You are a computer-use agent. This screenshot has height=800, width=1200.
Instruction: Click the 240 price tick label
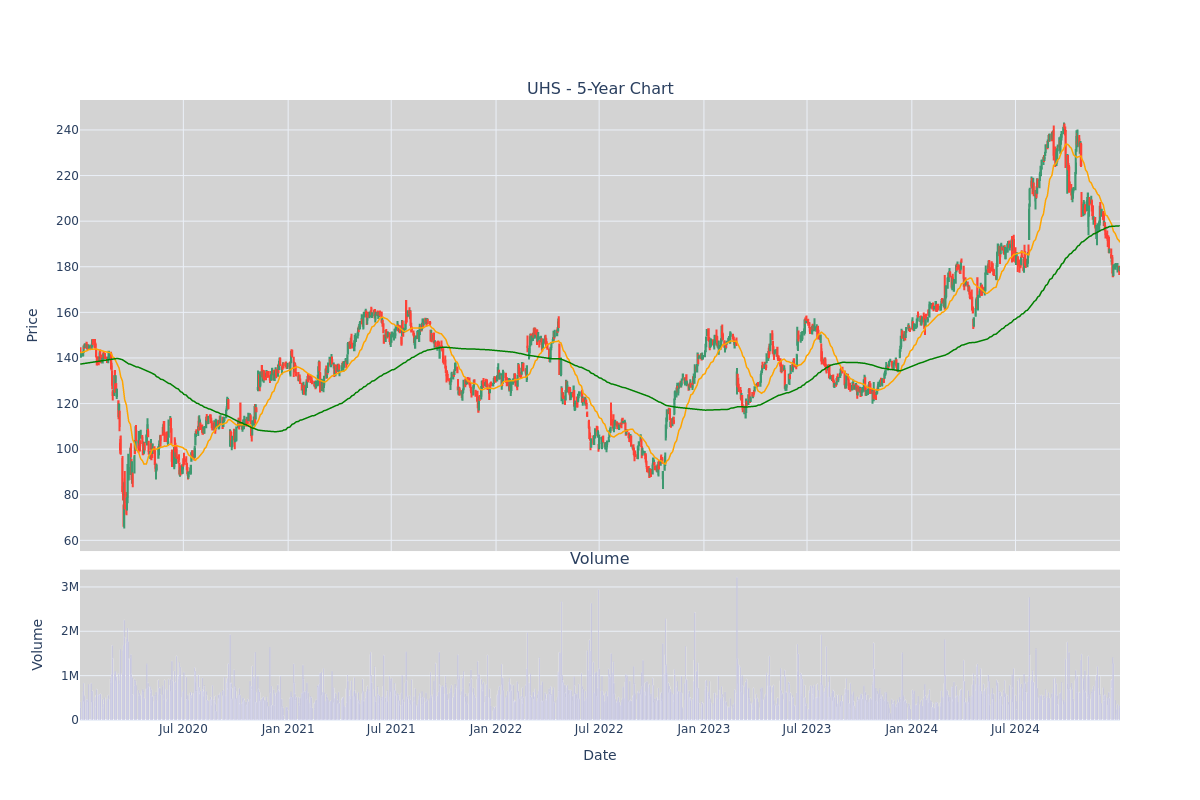click(x=67, y=130)
